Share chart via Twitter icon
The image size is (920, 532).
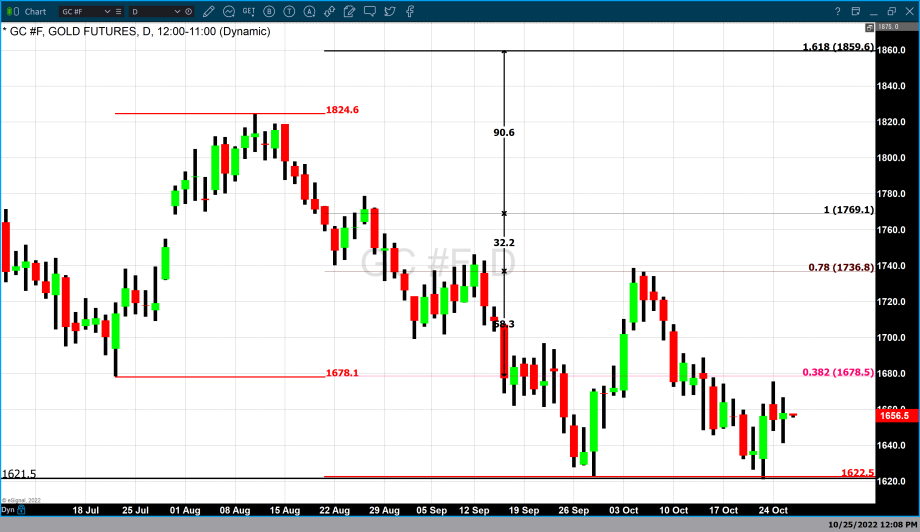click(389, 11)
